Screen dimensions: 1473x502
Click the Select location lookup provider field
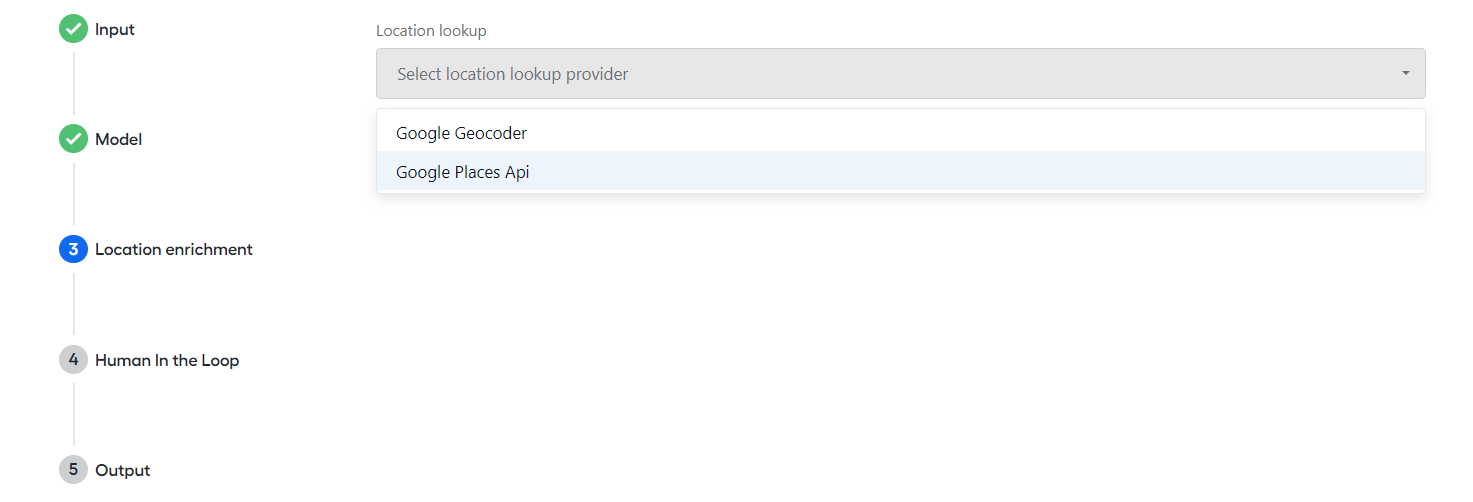click(x=900, y=73)
